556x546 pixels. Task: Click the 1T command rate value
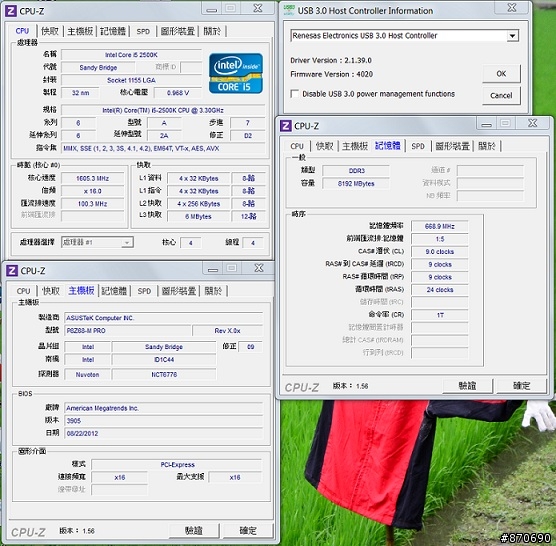click(x=440, y=315)
